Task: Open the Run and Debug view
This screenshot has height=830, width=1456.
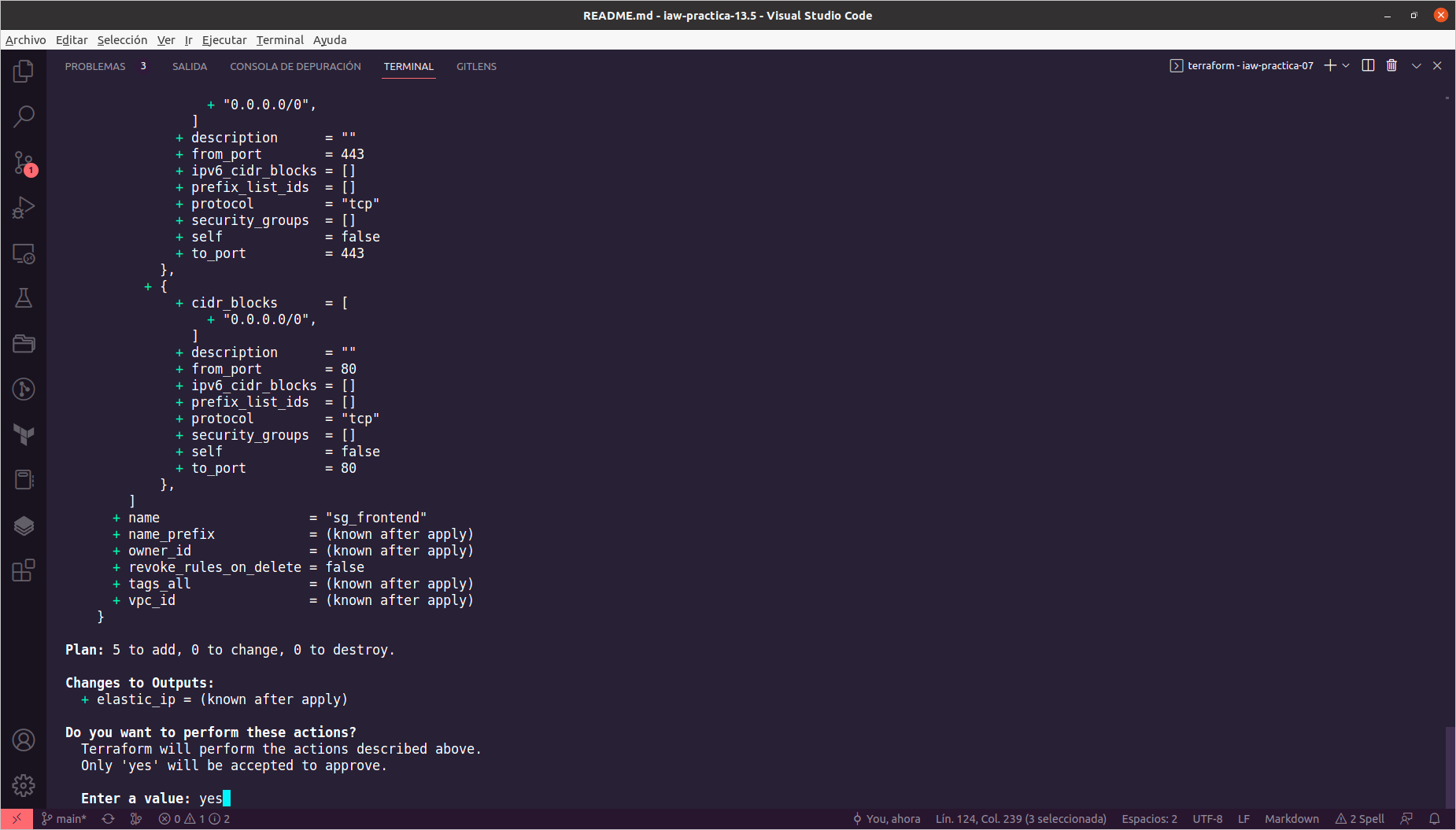Action: (24, 207)
